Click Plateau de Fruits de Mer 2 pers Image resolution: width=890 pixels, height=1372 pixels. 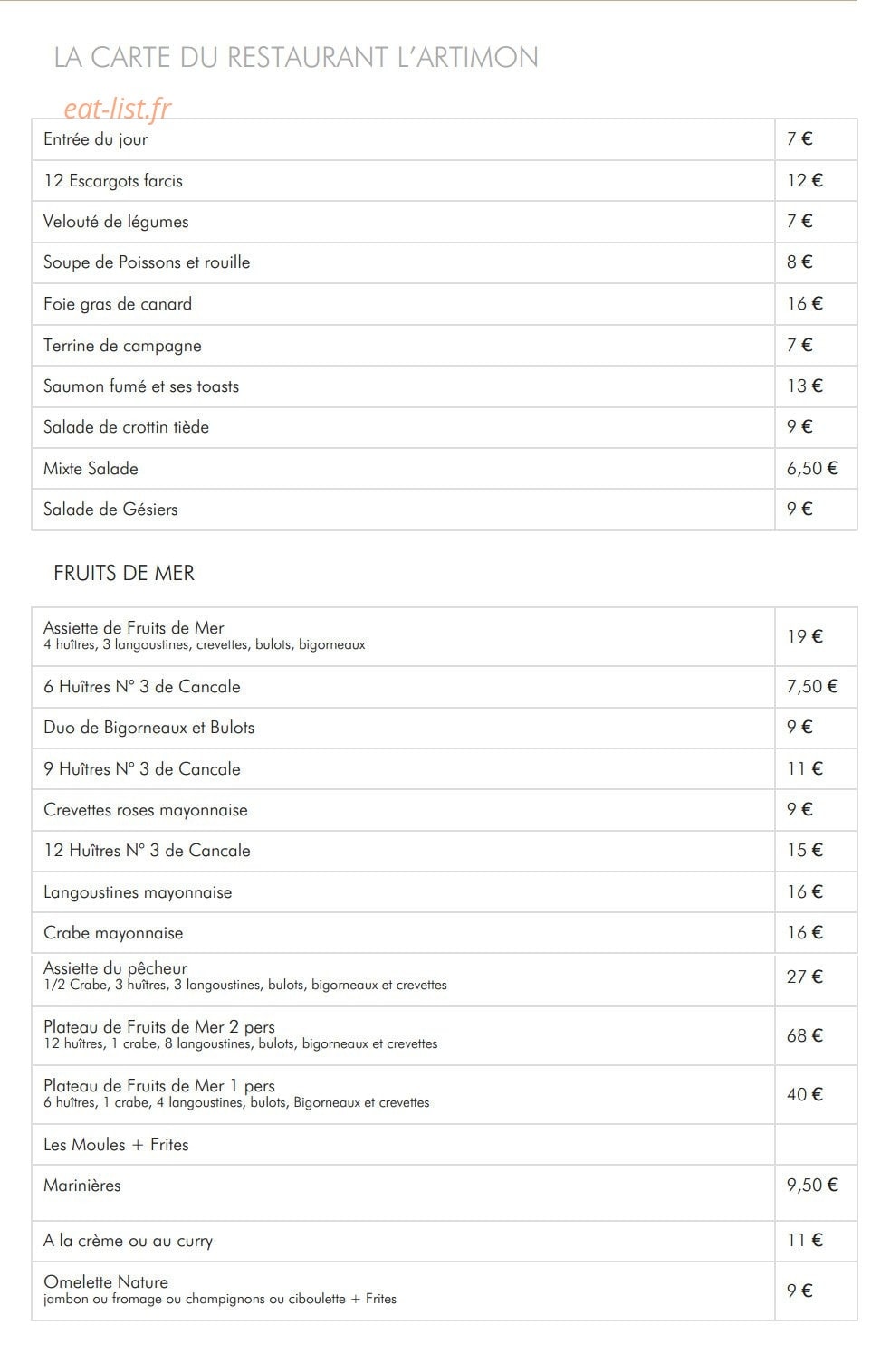click(x=159, y=1027)
